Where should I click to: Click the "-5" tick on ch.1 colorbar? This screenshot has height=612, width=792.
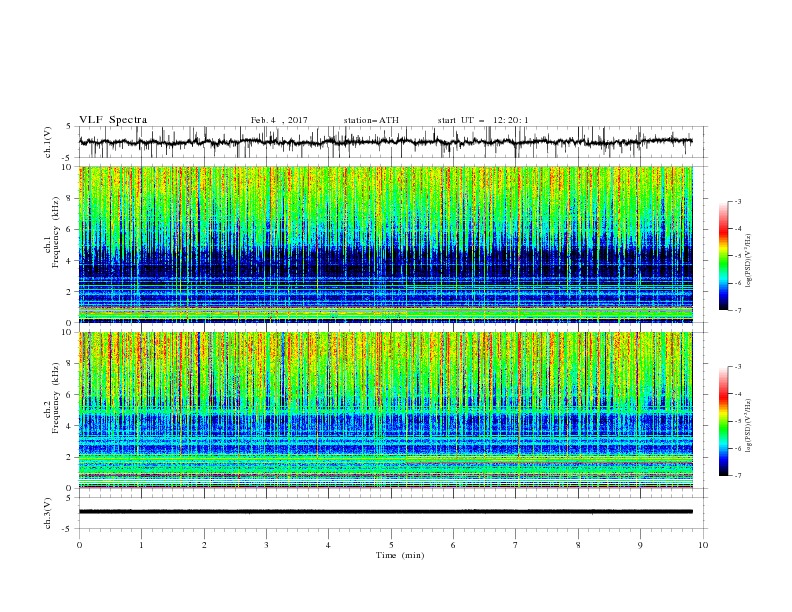pyautogui.click(x=737, y=256)
